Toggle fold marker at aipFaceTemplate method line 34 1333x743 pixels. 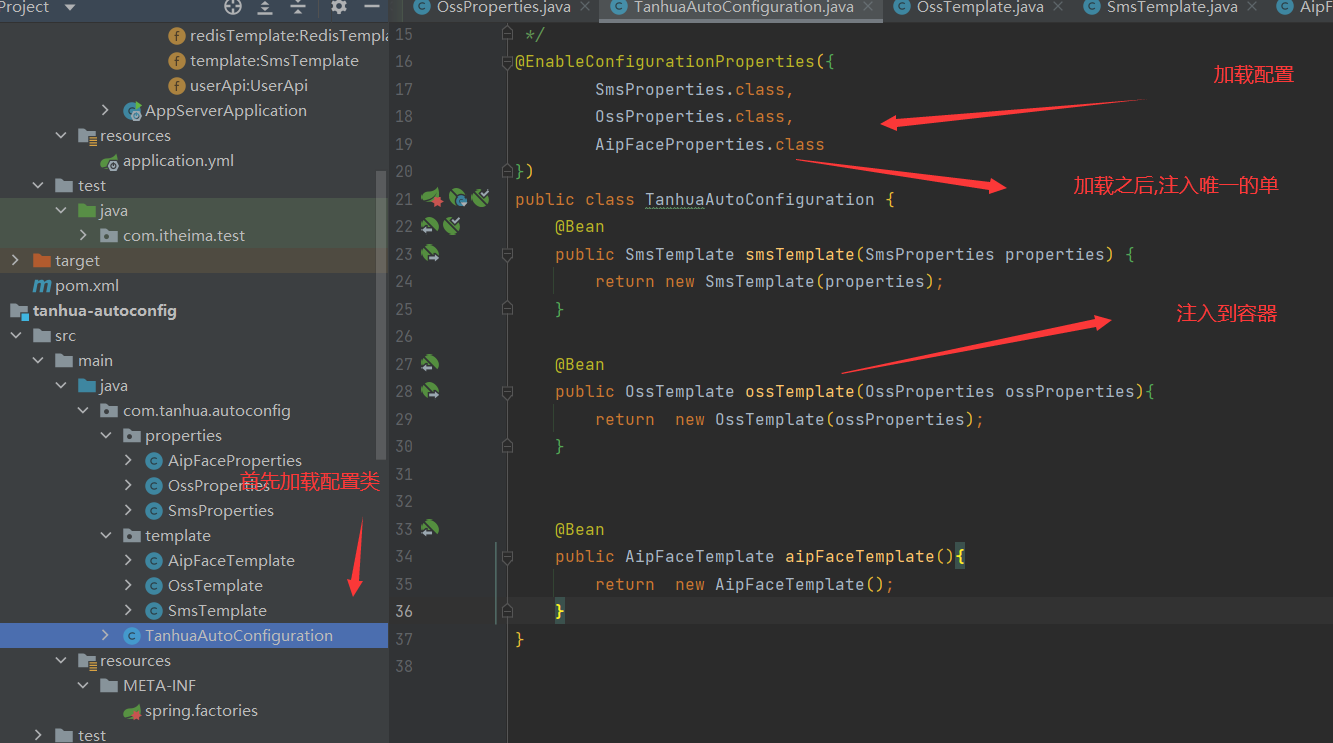point(507,557)
